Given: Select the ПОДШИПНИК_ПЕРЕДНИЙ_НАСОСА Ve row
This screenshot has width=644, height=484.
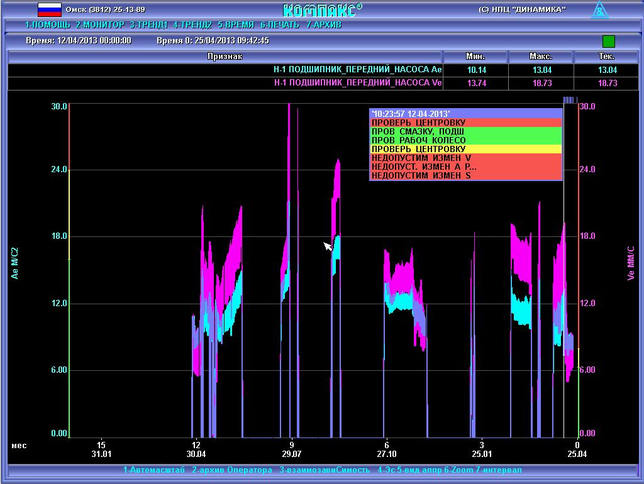Looking at the screenshot, I should (357, 83).
